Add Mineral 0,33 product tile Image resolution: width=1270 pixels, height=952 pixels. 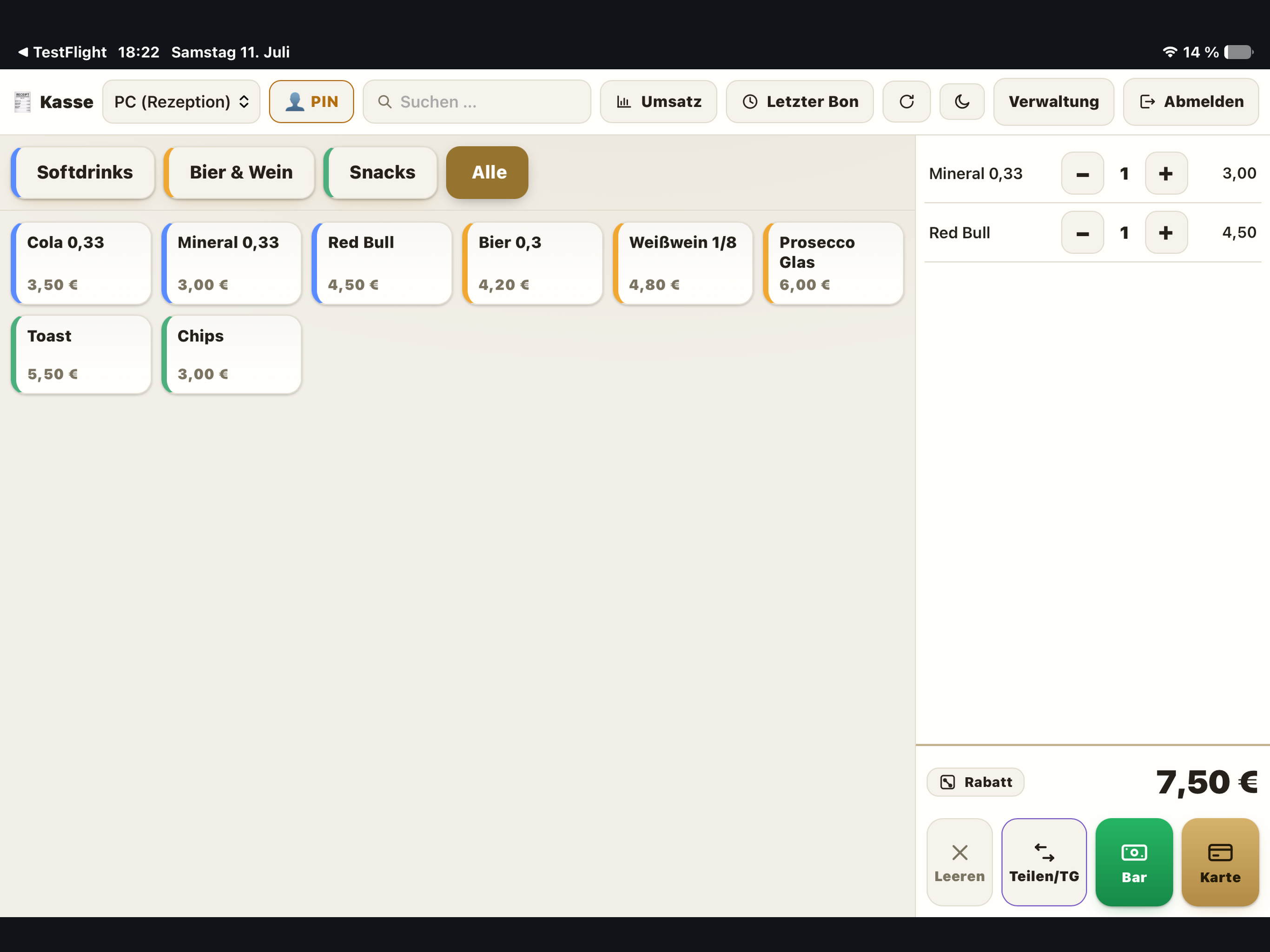point(232,263)
